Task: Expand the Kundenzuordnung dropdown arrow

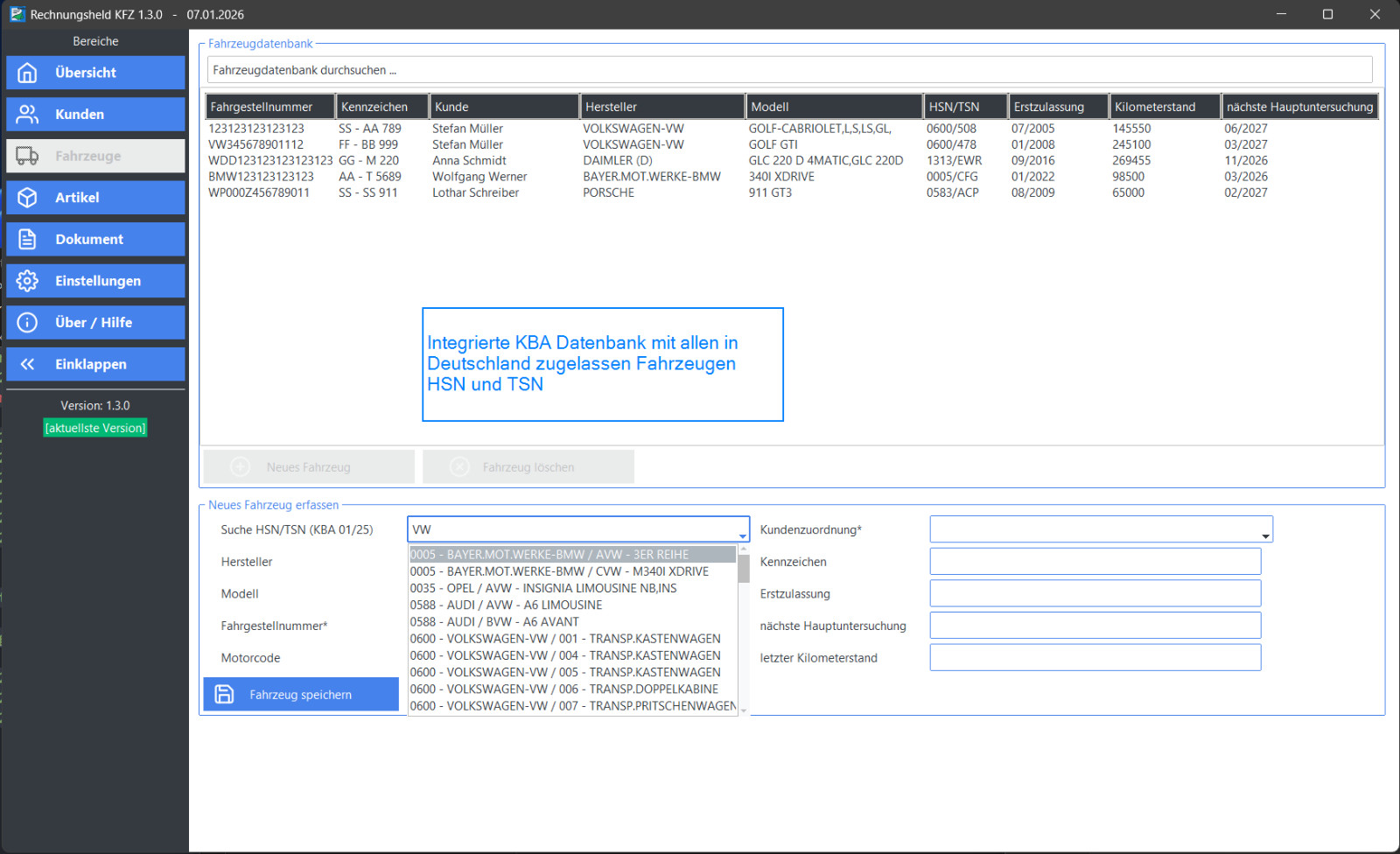Action: 1265,535
